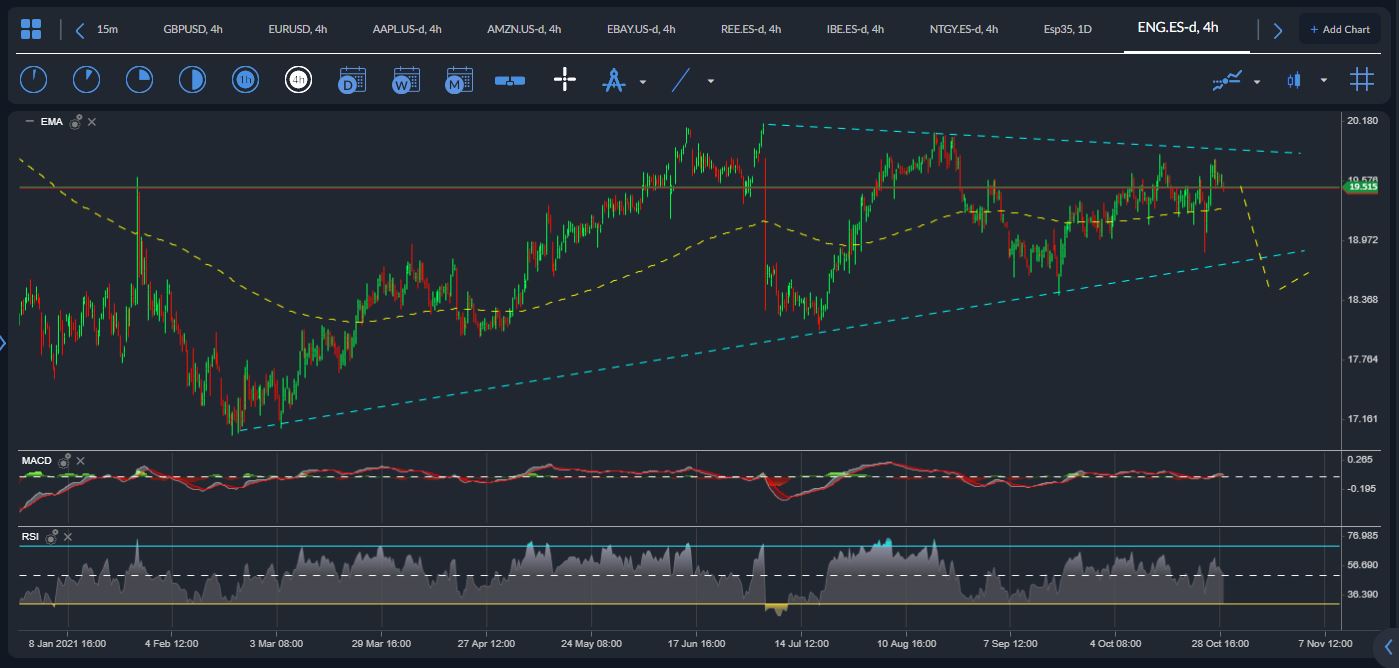The width and height of the screenshot is (1399, 668).
Task: Activate the crosshair cursor tool
Action: (x=565, y=80)
